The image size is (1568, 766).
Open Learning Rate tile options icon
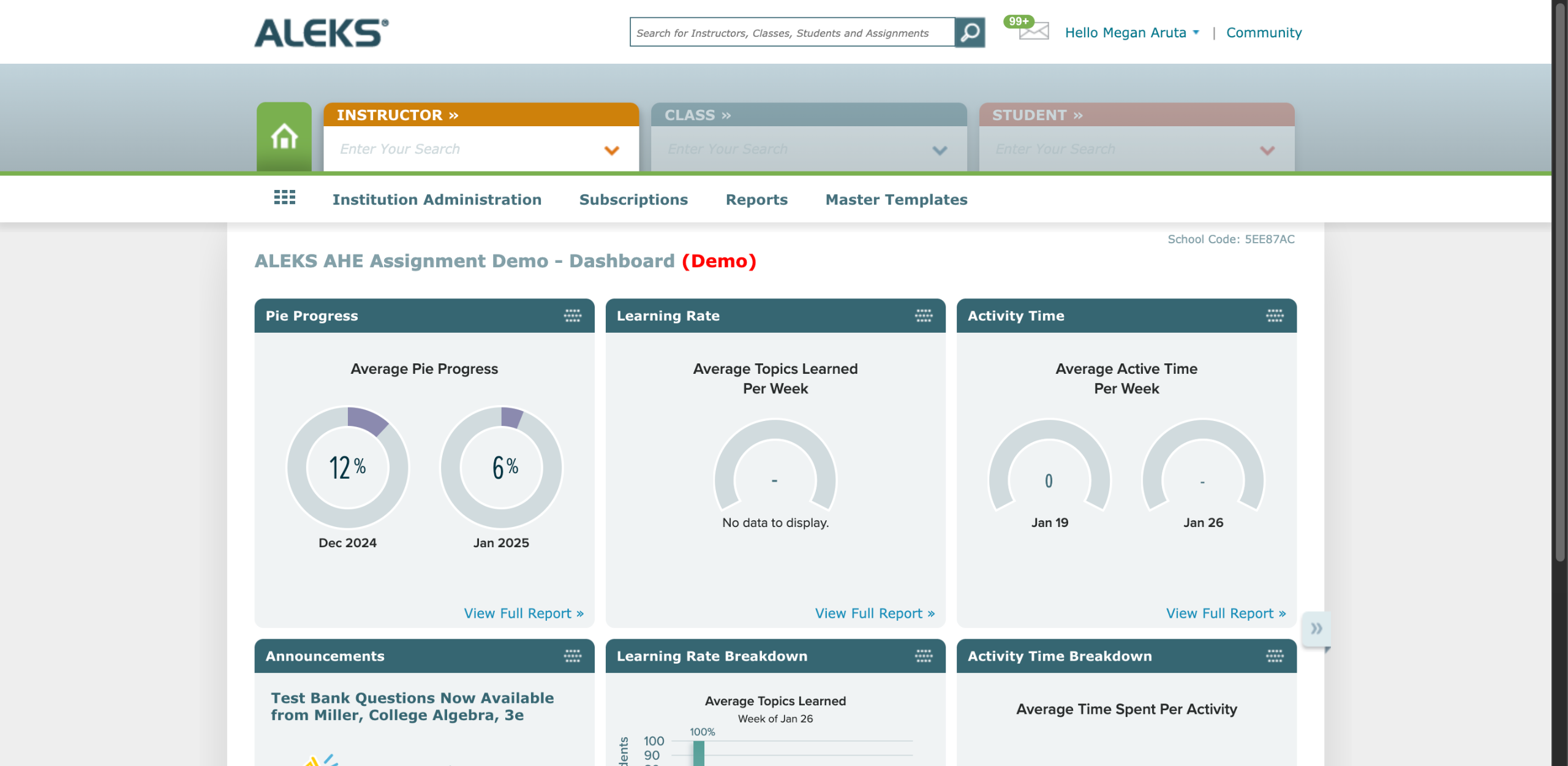(923, 316)
